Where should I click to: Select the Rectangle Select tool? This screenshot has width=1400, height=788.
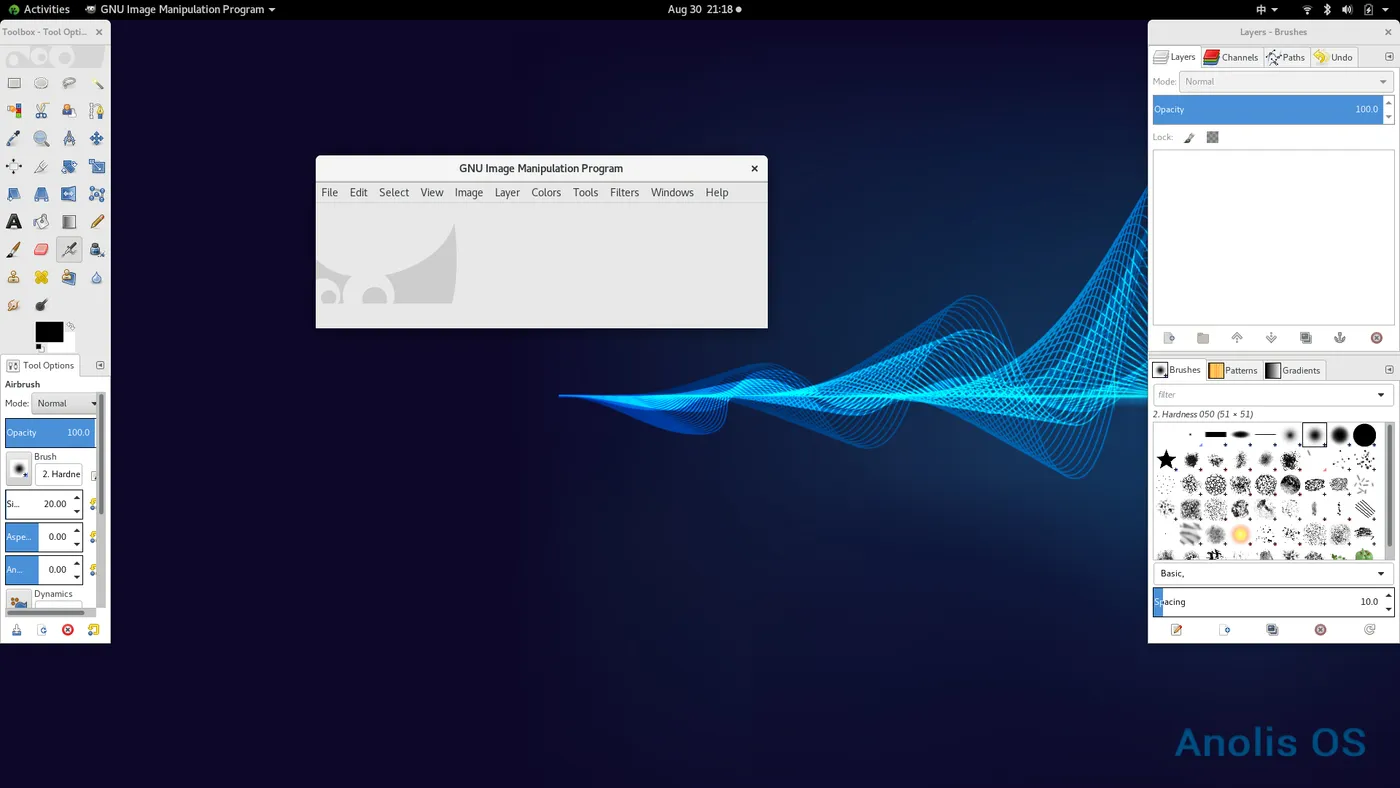(x=14, y=84)
